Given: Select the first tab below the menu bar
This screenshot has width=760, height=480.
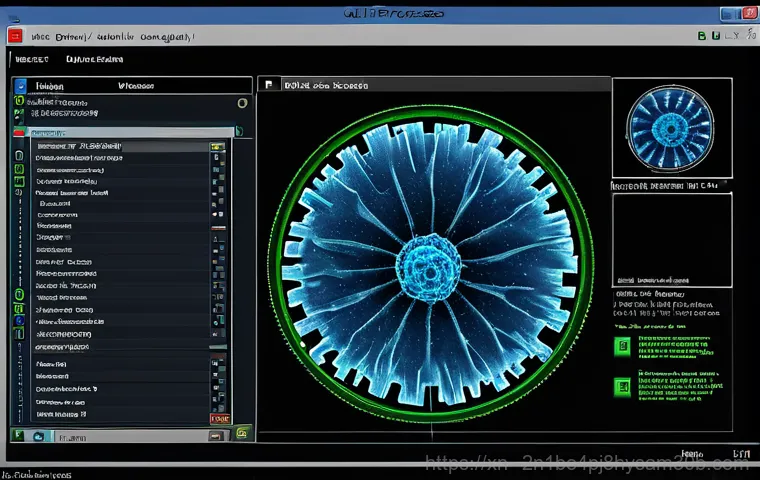Looking at the screenshot, I should (32, 59).
